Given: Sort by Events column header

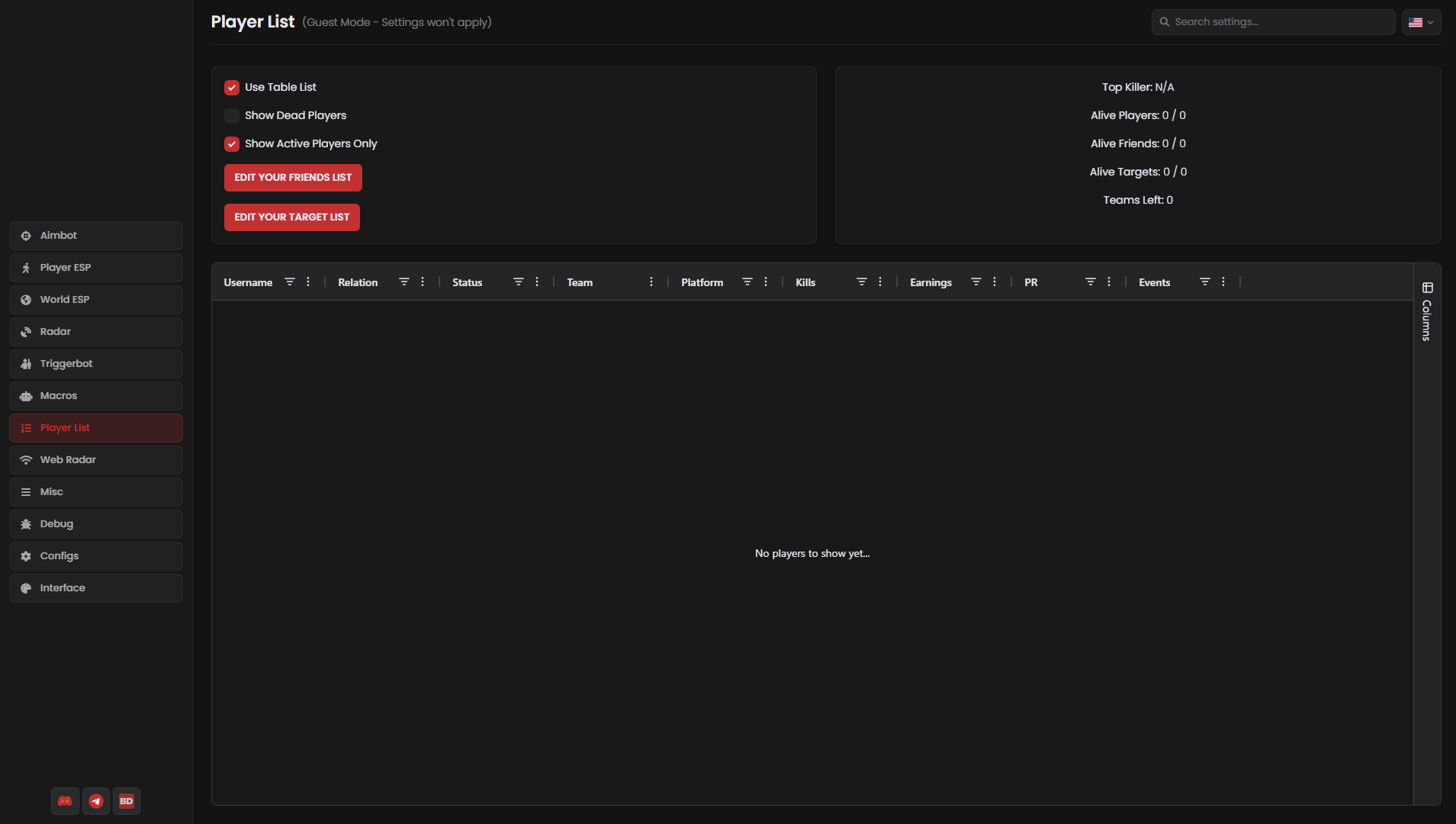Looking at the screenshot, I should [1154, 283].
